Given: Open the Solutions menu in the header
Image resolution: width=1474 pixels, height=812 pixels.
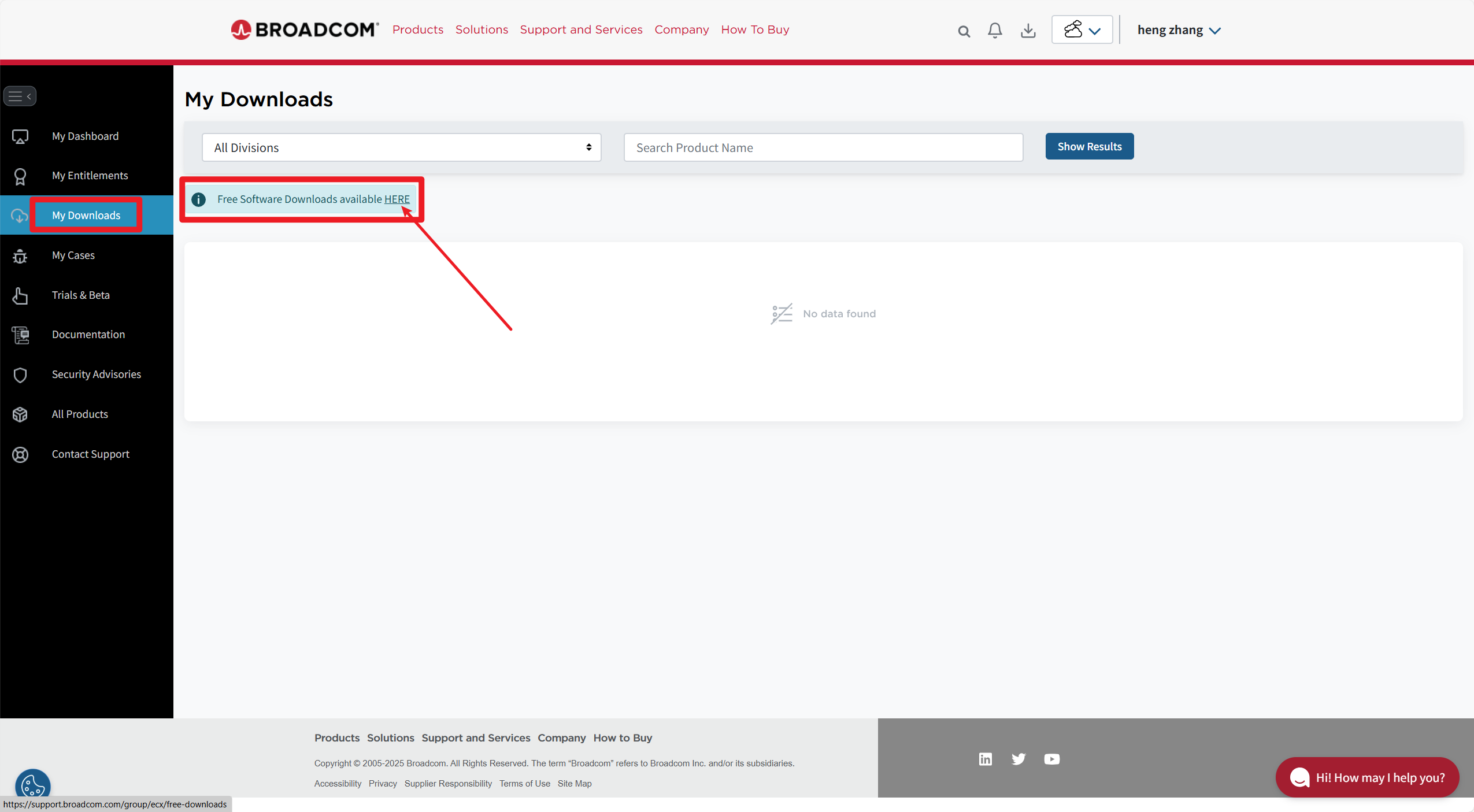Looking at the screenshot, I should click(482, 29).
